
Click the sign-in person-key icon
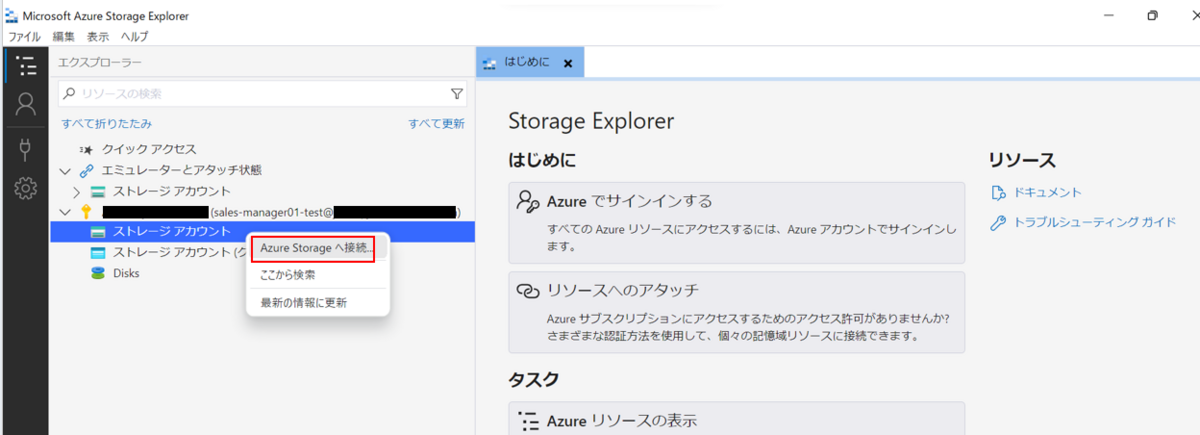pos(528,201)
